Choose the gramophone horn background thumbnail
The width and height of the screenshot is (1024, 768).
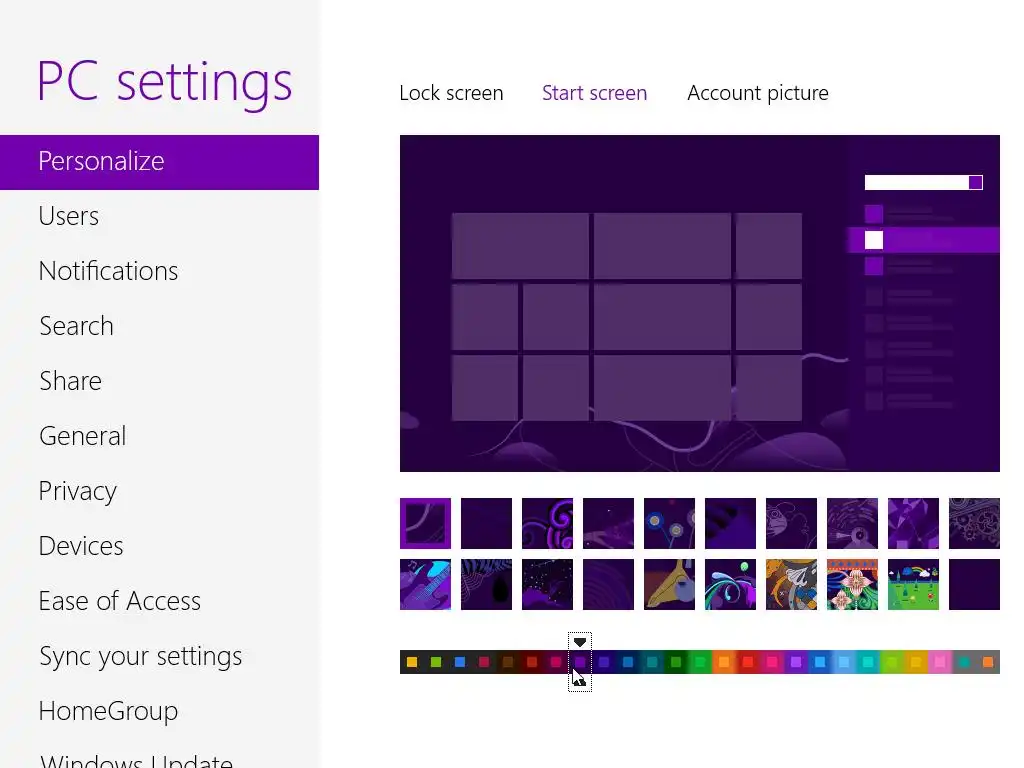point(669,584)
